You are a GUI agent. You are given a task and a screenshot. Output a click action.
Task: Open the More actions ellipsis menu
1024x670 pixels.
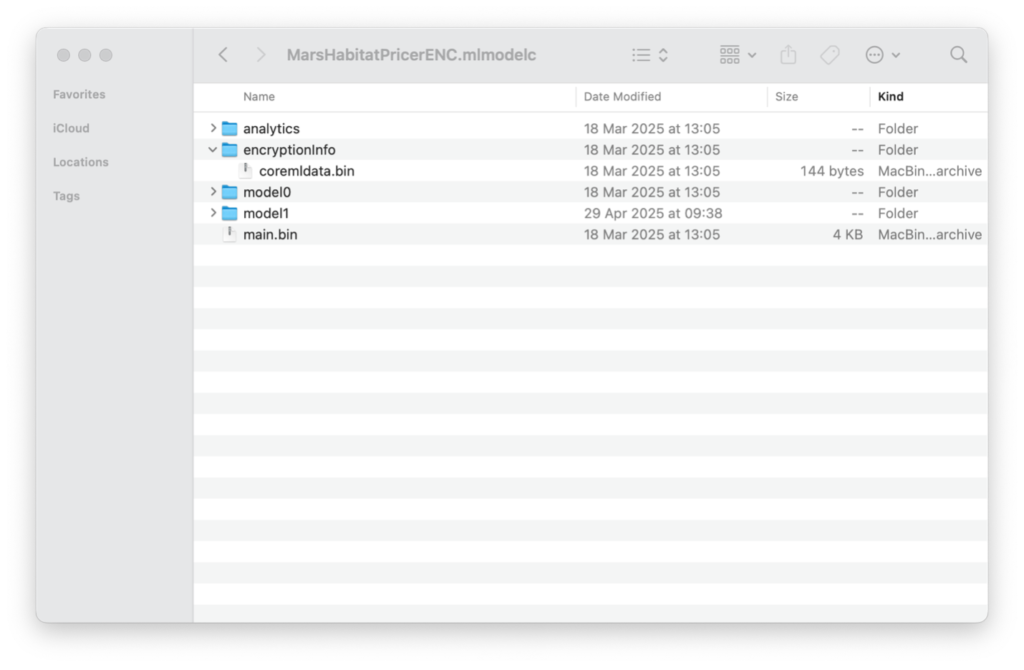tap(882, 55)
